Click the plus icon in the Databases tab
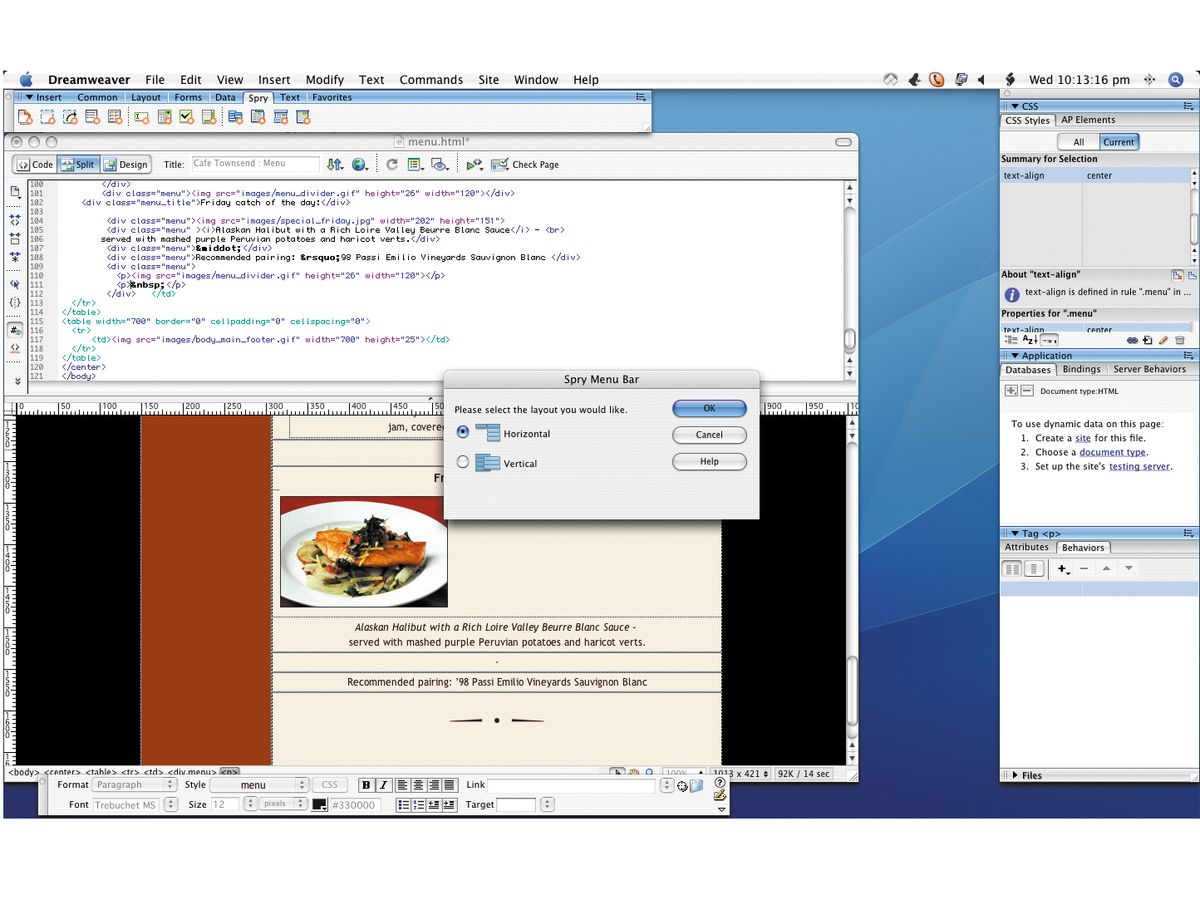 1011,391
